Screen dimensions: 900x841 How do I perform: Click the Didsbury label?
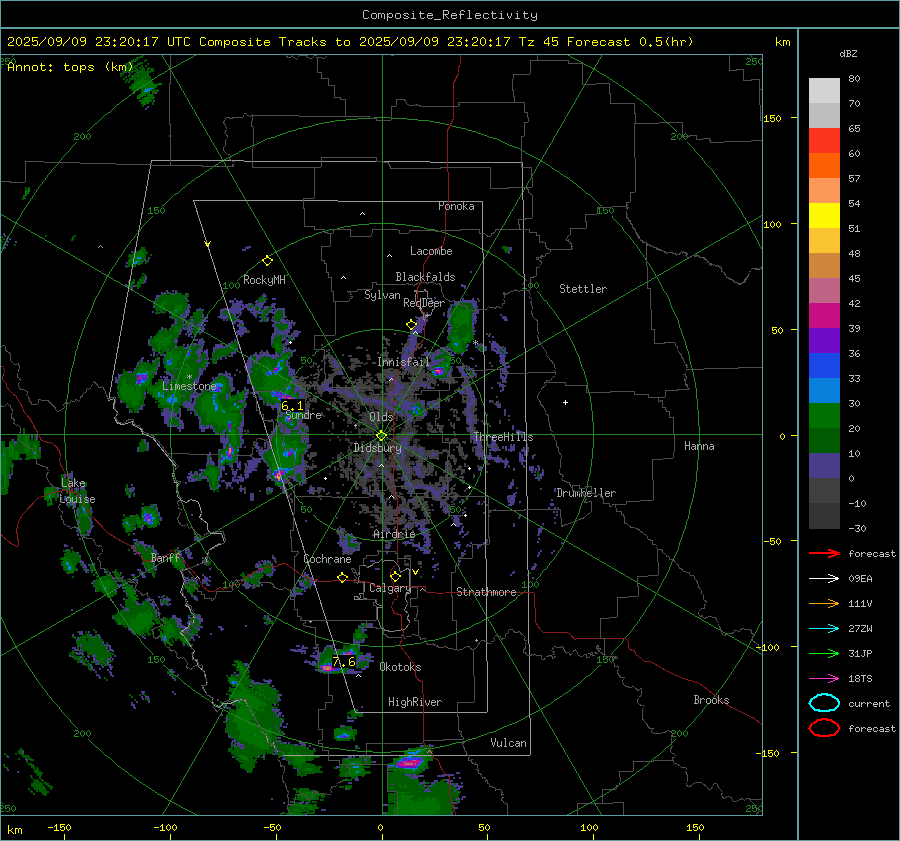[x=377, y=448]
